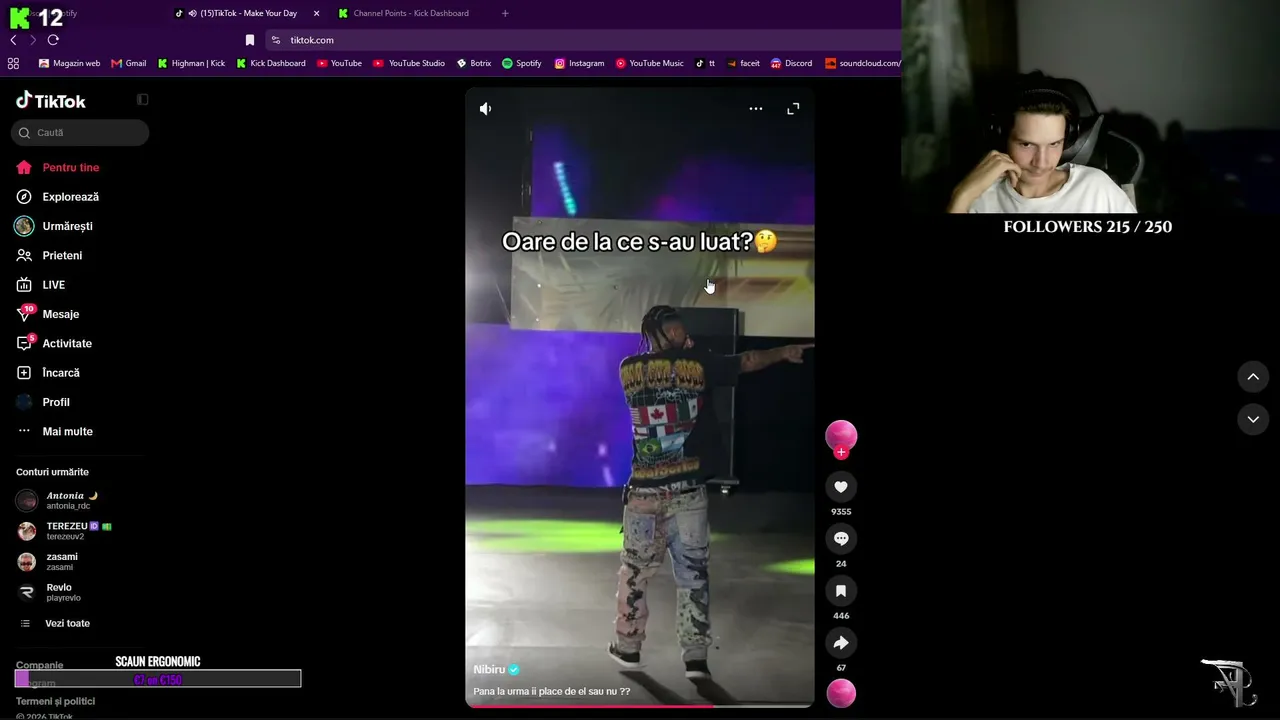View site information next to the address
Viewport: 1280px width, 720px height.
click(x=276, y=40)
